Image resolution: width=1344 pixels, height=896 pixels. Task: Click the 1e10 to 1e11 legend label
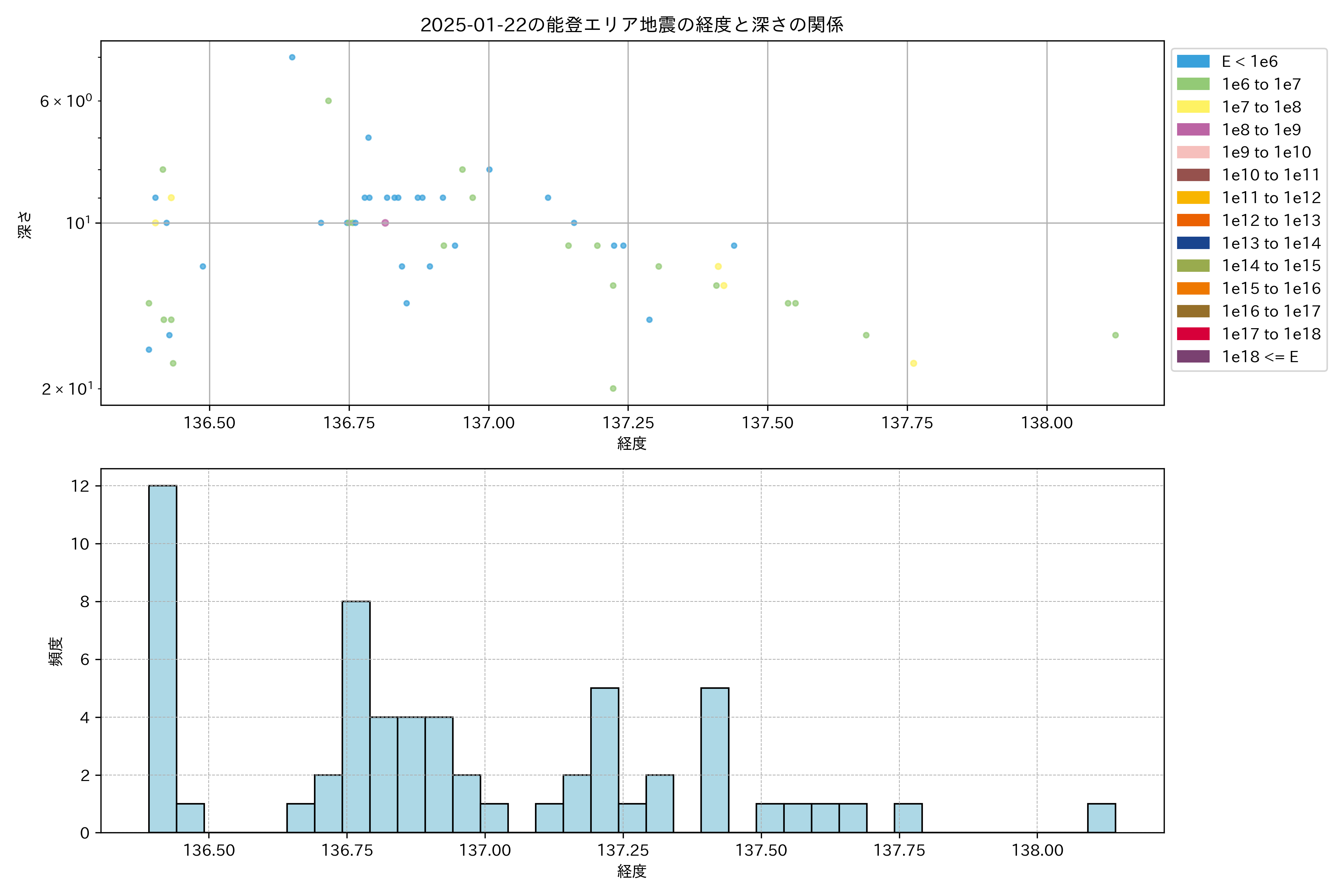coord(1270,175)
